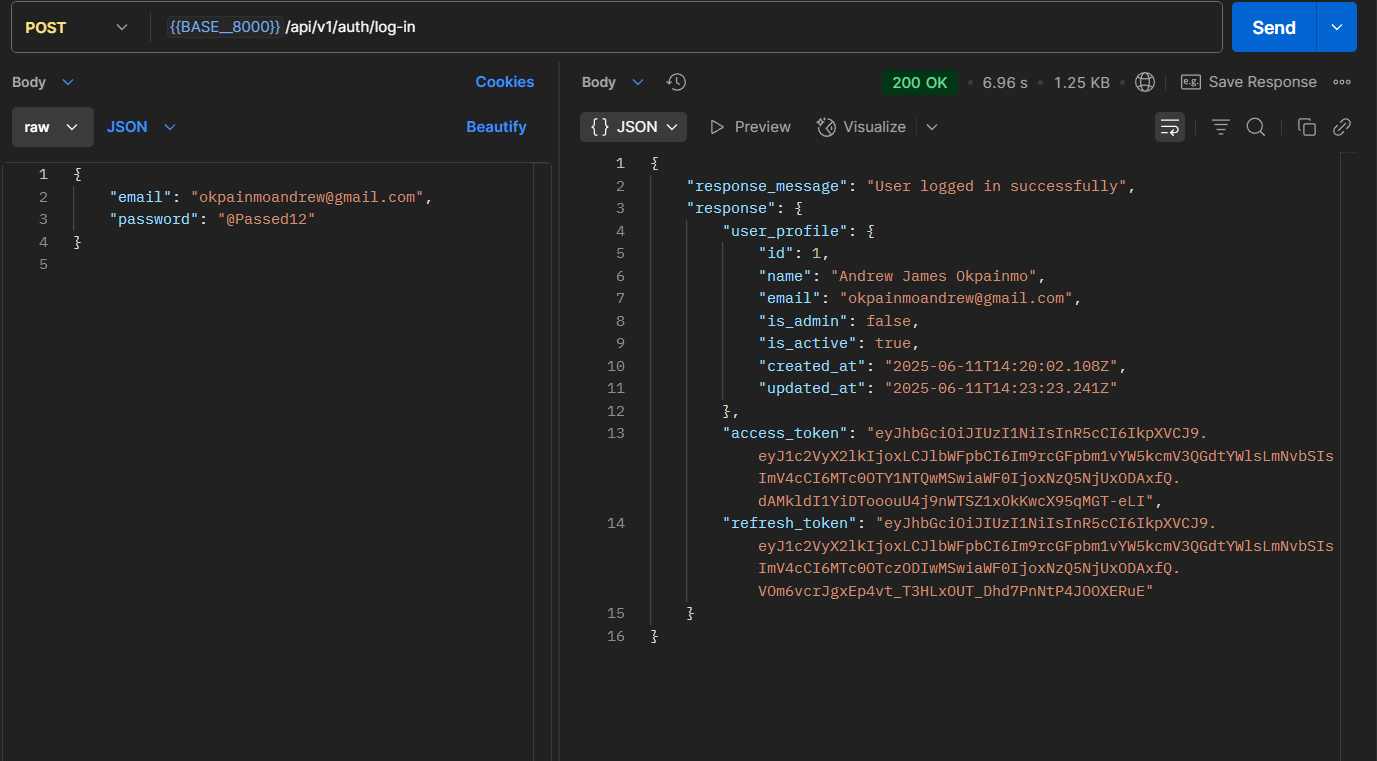
Task: Click the updated_at timestamp value
Action: click(1001, 388)
